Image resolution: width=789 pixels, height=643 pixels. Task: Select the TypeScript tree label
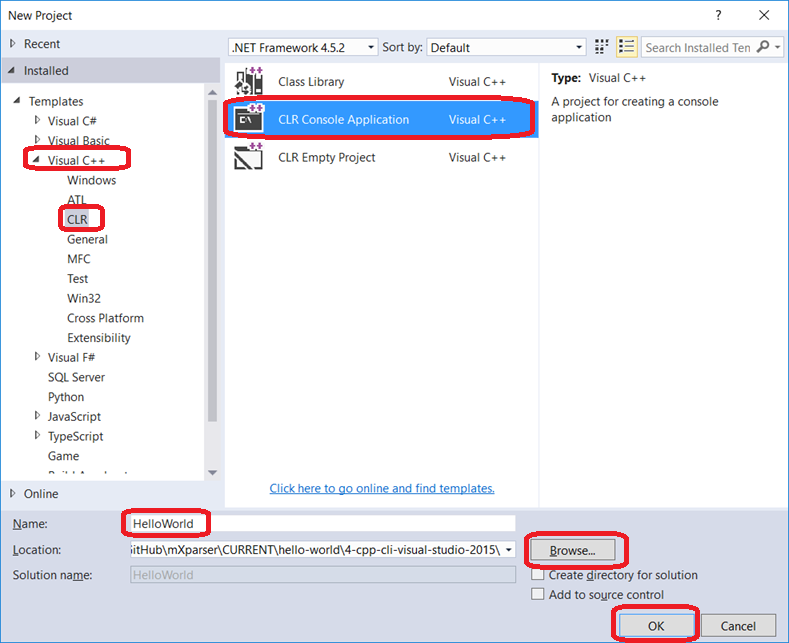(75, 436)
